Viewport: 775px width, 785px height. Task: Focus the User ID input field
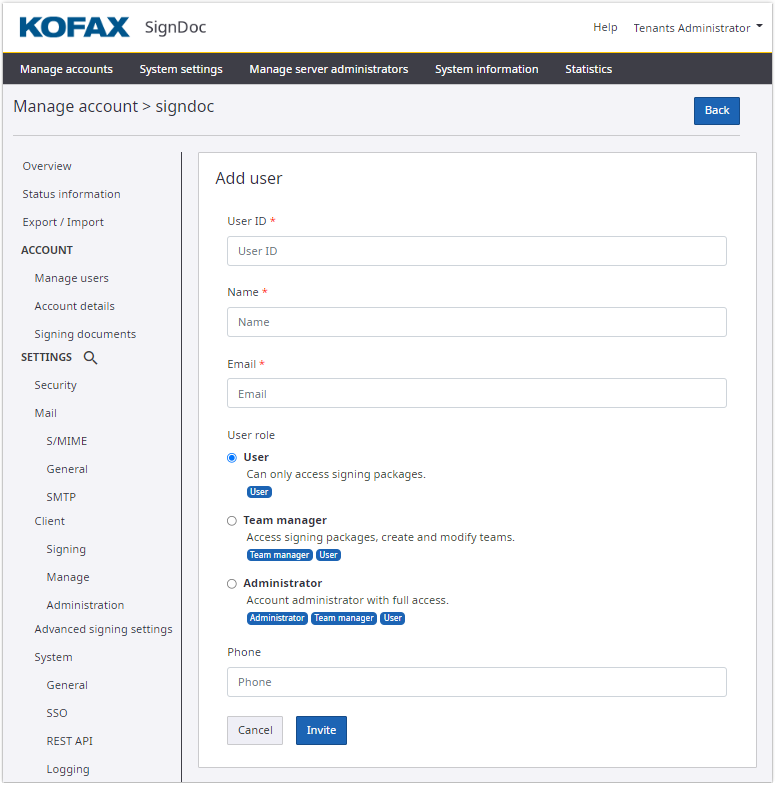click(x=476, y=251)
